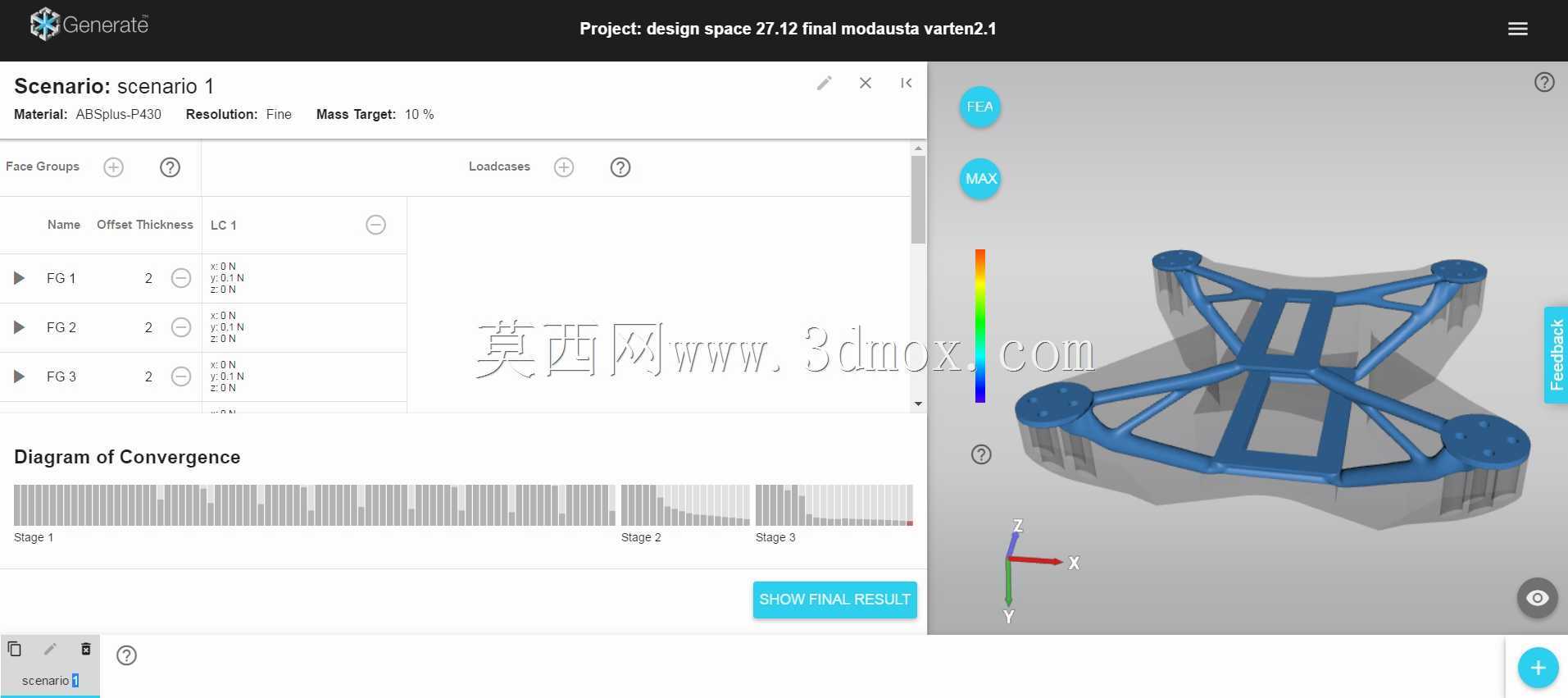The image size is (1568, 698).
Task: Click the Offset Thickness column header
Action: tap(145, 225)
